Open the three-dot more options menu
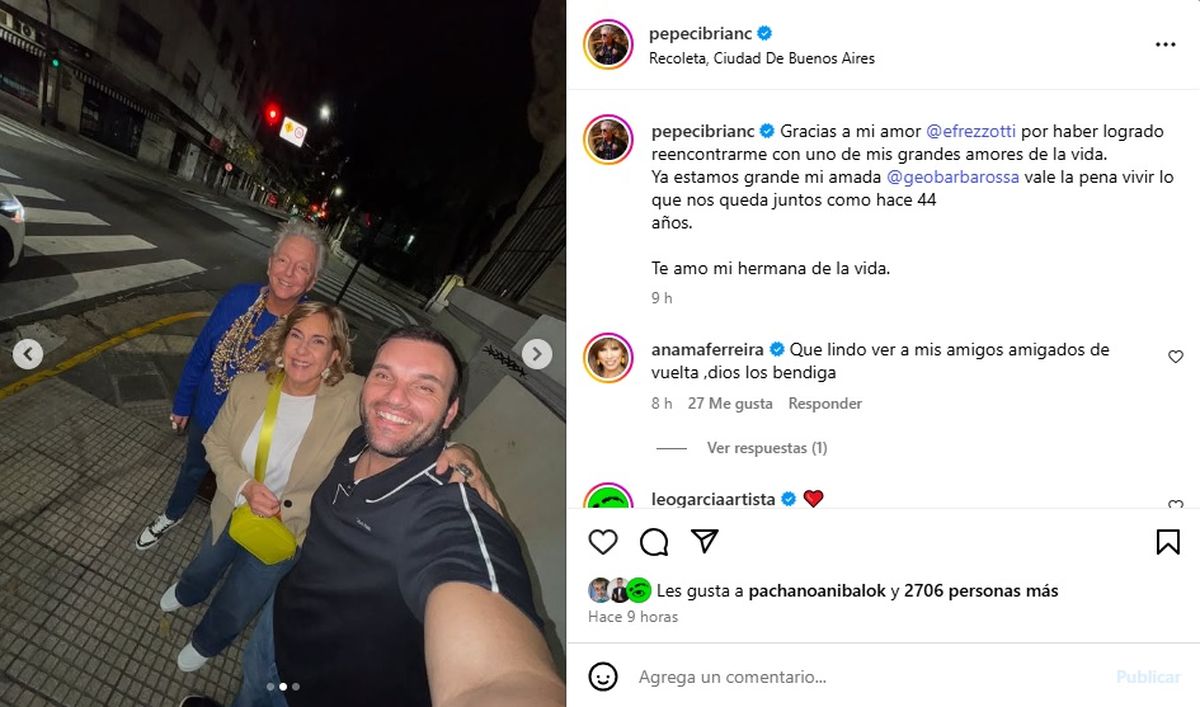Screen dimensions: 1200x707 (x=1165, y=45)
